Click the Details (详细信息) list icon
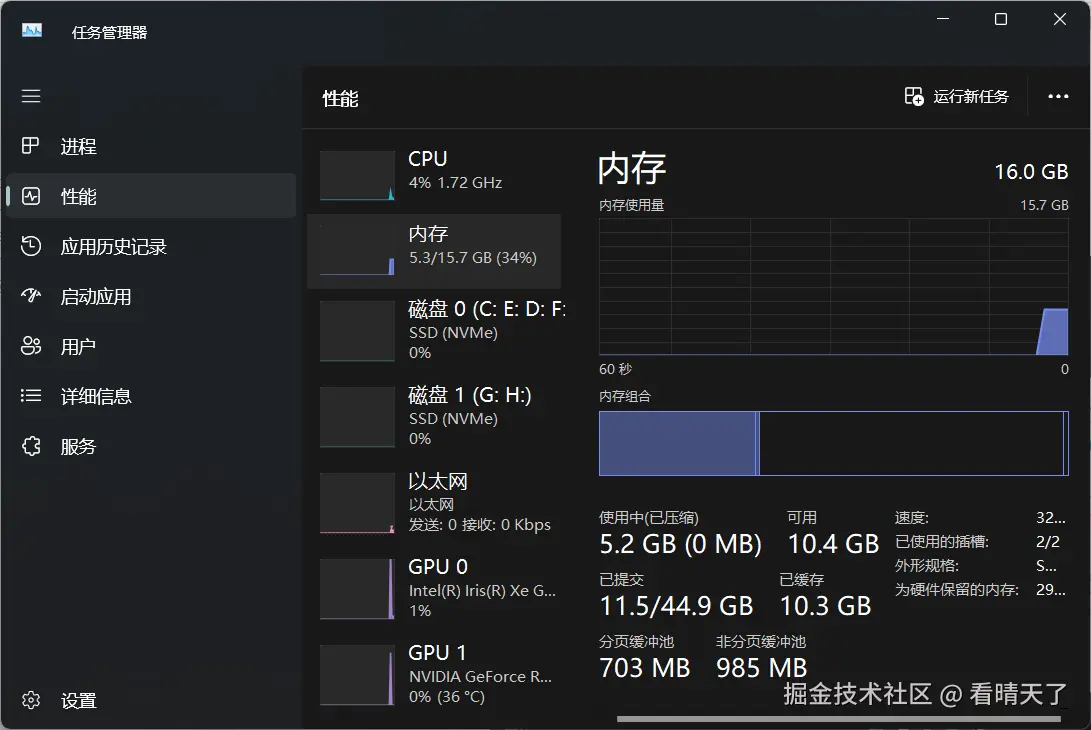This screenshot has width=1091, height=730. [x=31, y=396]
